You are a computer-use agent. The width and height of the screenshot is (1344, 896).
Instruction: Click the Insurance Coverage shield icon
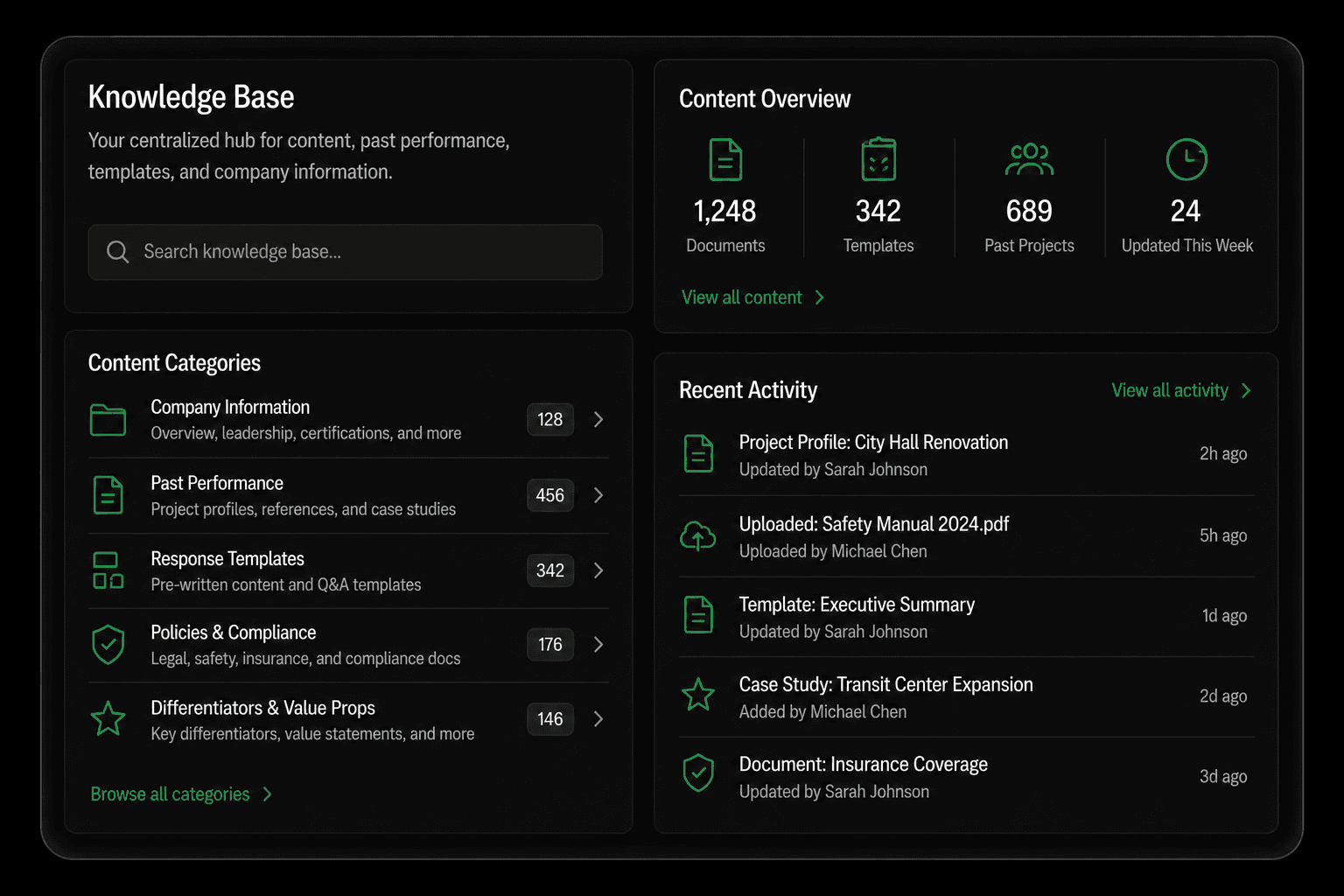click(698, 773)
